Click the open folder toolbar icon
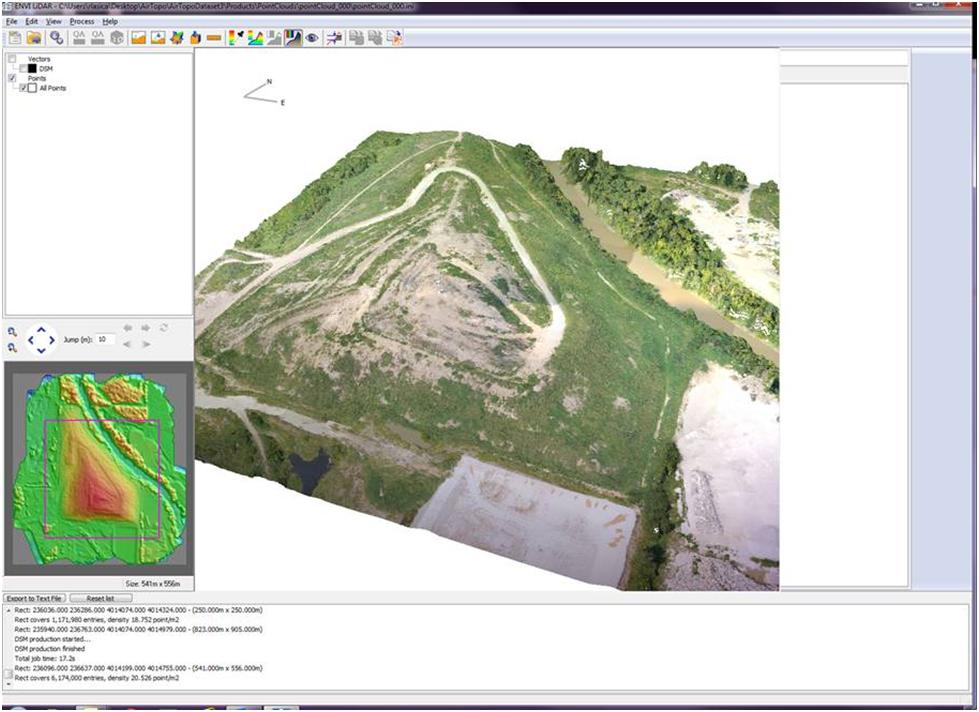The height and width of the screenshot is (712, 979). point(34,38)
